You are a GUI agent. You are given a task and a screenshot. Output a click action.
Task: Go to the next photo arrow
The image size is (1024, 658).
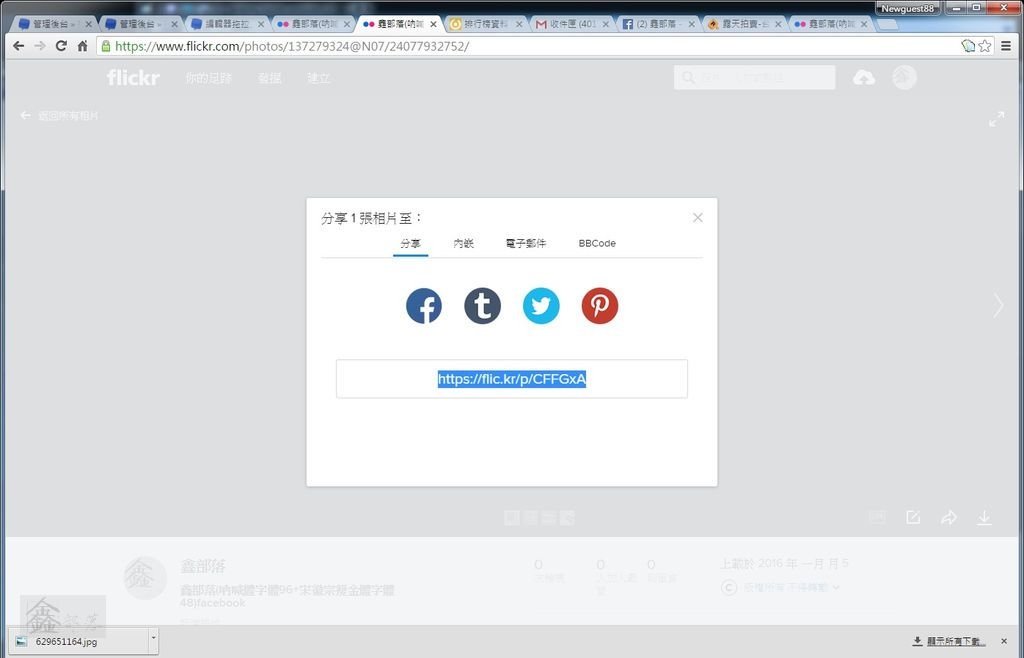[999, 305]
